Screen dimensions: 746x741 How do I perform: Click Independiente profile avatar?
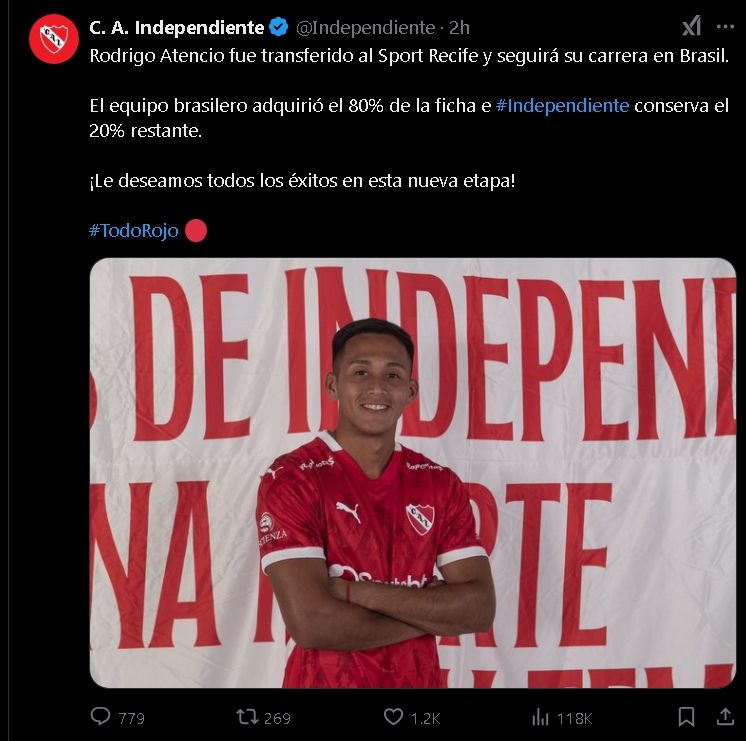coord(54,39)
